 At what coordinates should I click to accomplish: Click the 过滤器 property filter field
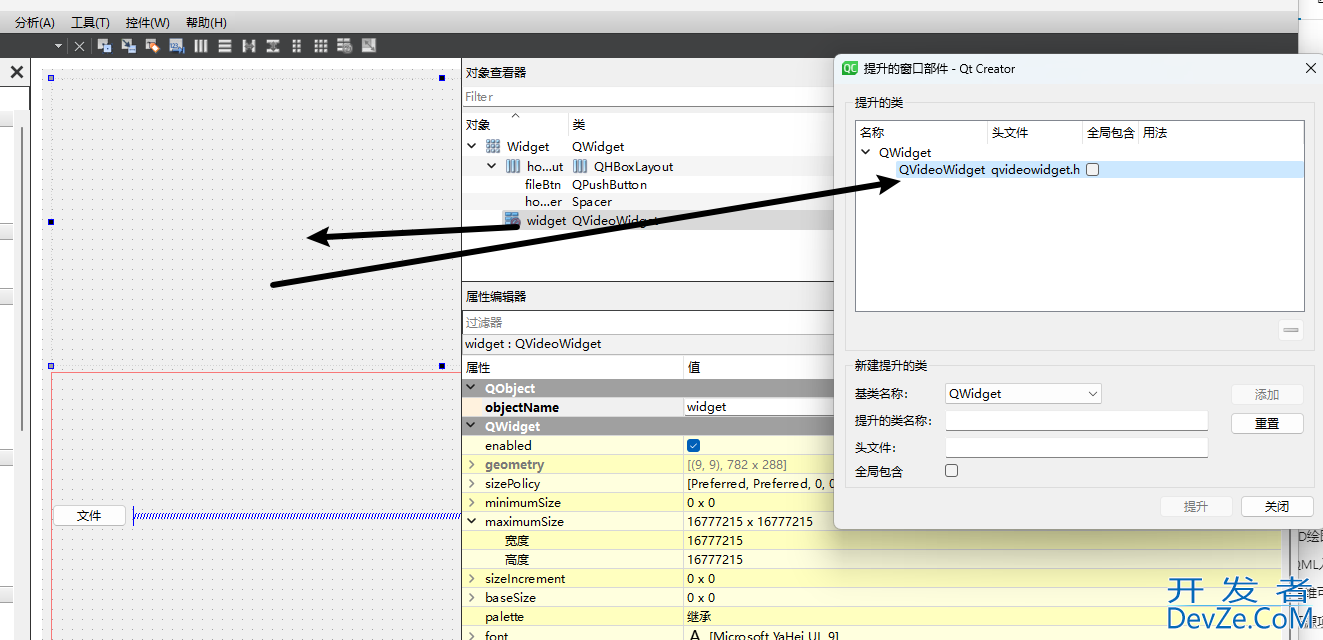coord(648,323)
